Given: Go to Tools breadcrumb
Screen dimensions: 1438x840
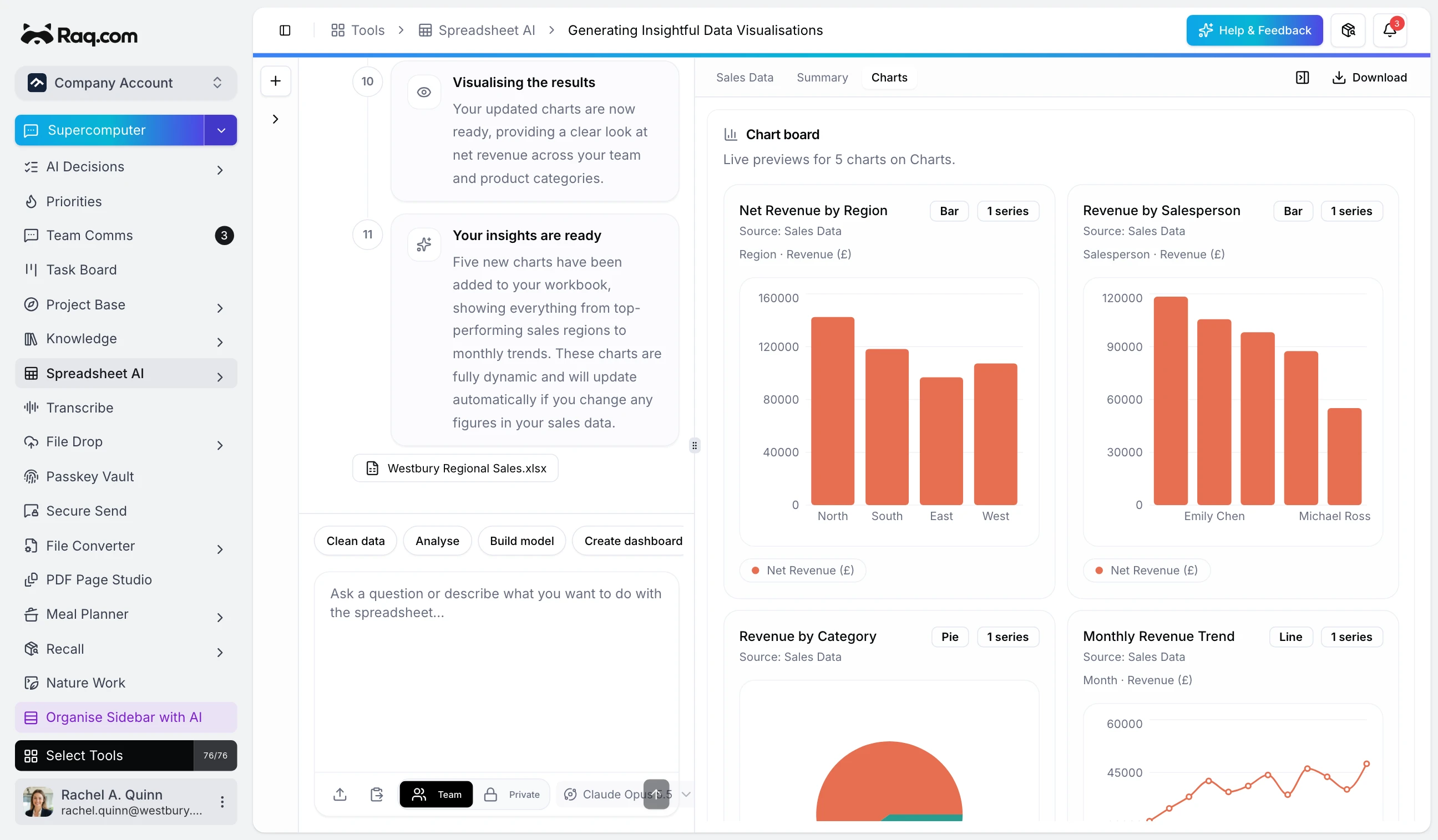Looking at the screenshot, I should coord(358,30).
